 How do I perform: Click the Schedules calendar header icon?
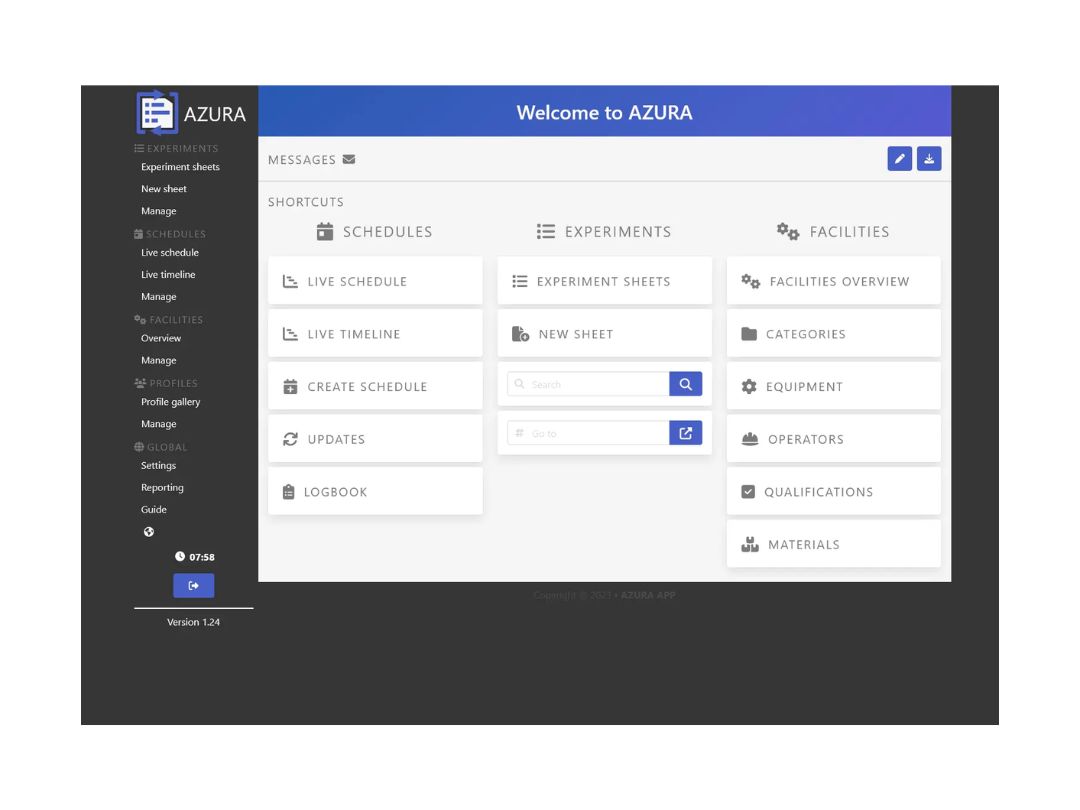click(325, 231)
